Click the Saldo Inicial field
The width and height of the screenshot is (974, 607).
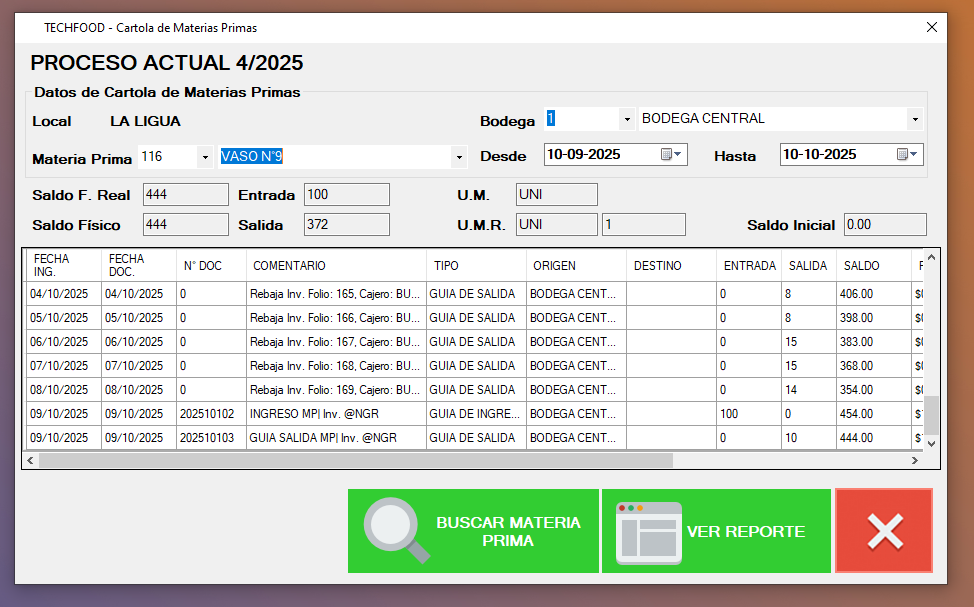pyautogui.click(x=884, y=225)
